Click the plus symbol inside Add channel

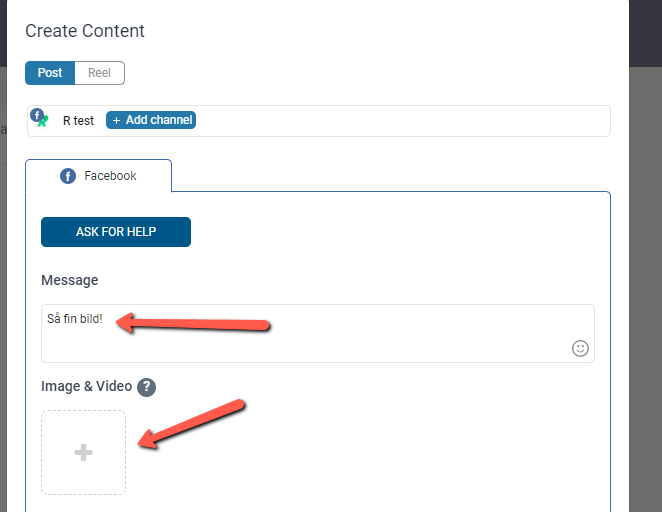(x=117, y=121)
